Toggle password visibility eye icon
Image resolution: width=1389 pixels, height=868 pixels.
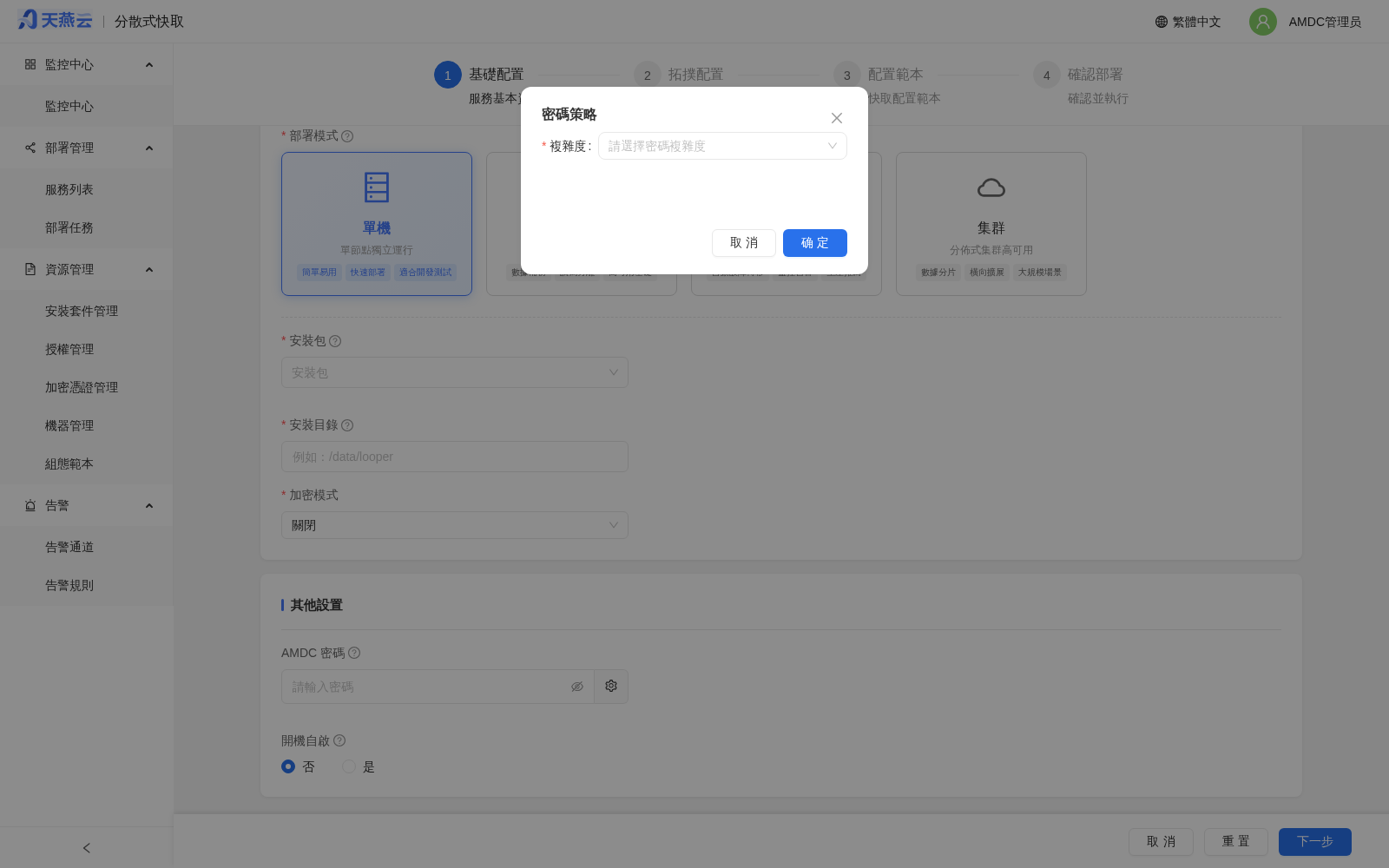(577, 687)
